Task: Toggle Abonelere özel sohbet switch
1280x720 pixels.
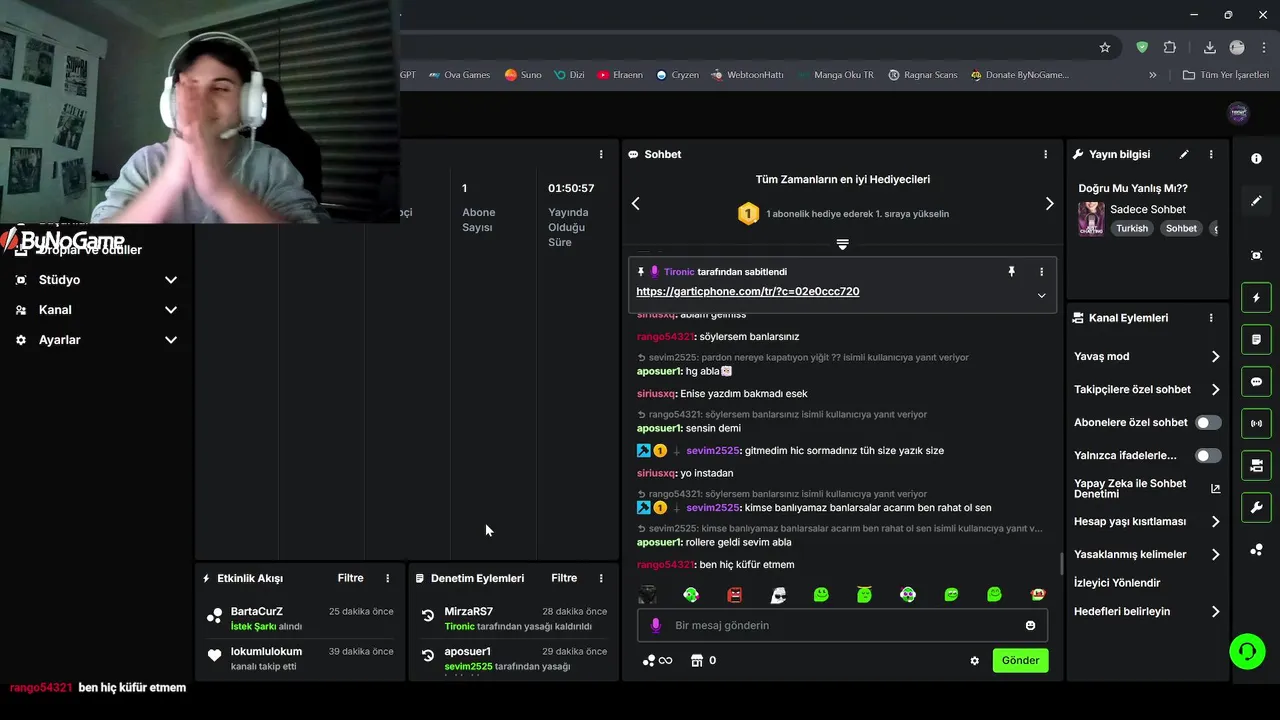Action: (1208, 422)
